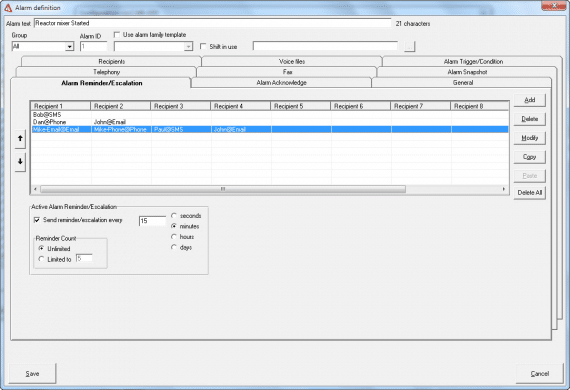
Task: Toggle the Shift in use checkbox
Action: (203, 46)
